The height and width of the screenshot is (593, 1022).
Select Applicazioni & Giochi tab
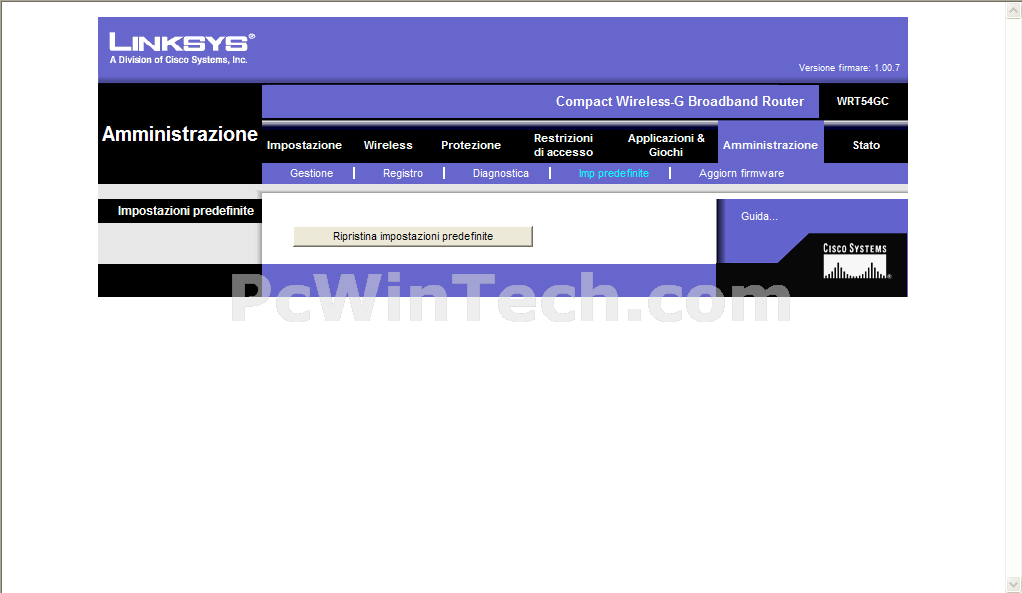[x=666, y=145]
